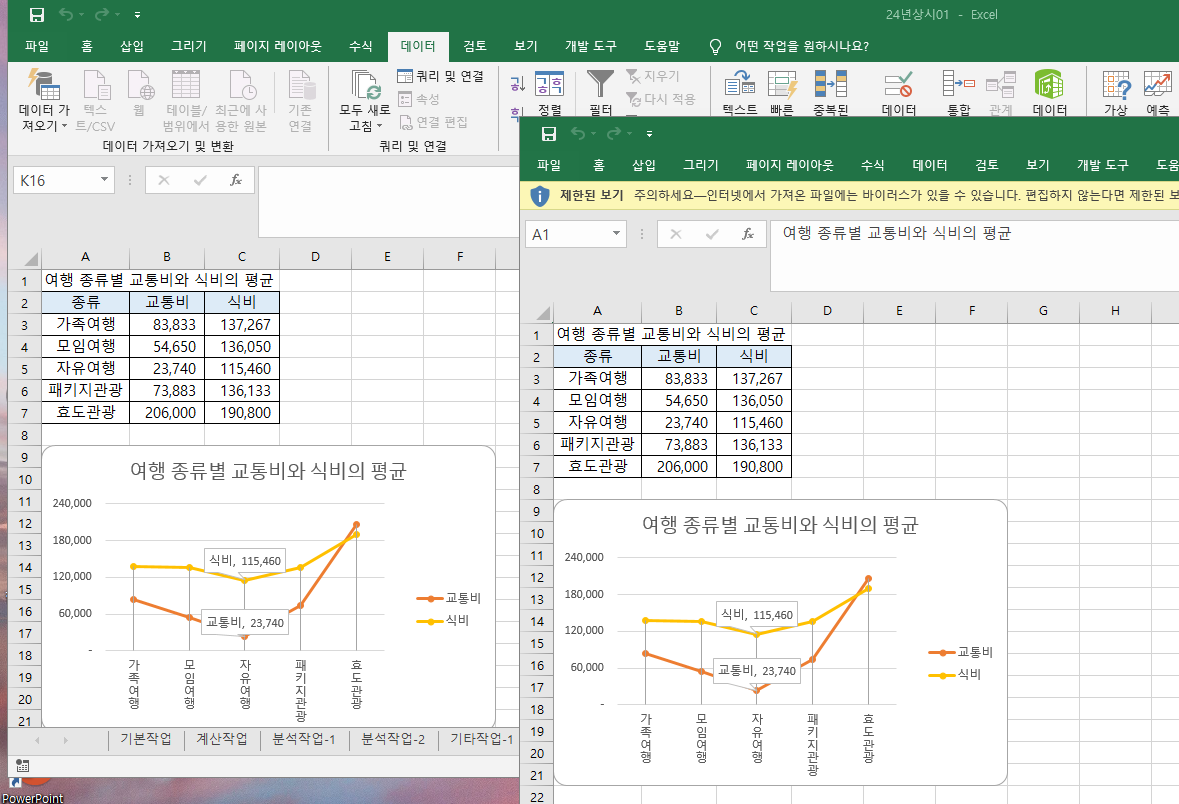Click the 필터 funnel icon
The image size is (1179, 804).
601,84
